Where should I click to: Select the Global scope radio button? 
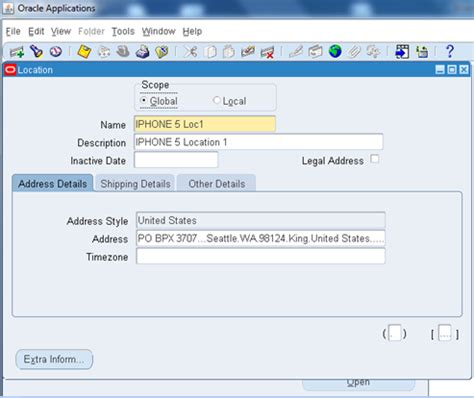pyautogui.click(x=144, y=100)
